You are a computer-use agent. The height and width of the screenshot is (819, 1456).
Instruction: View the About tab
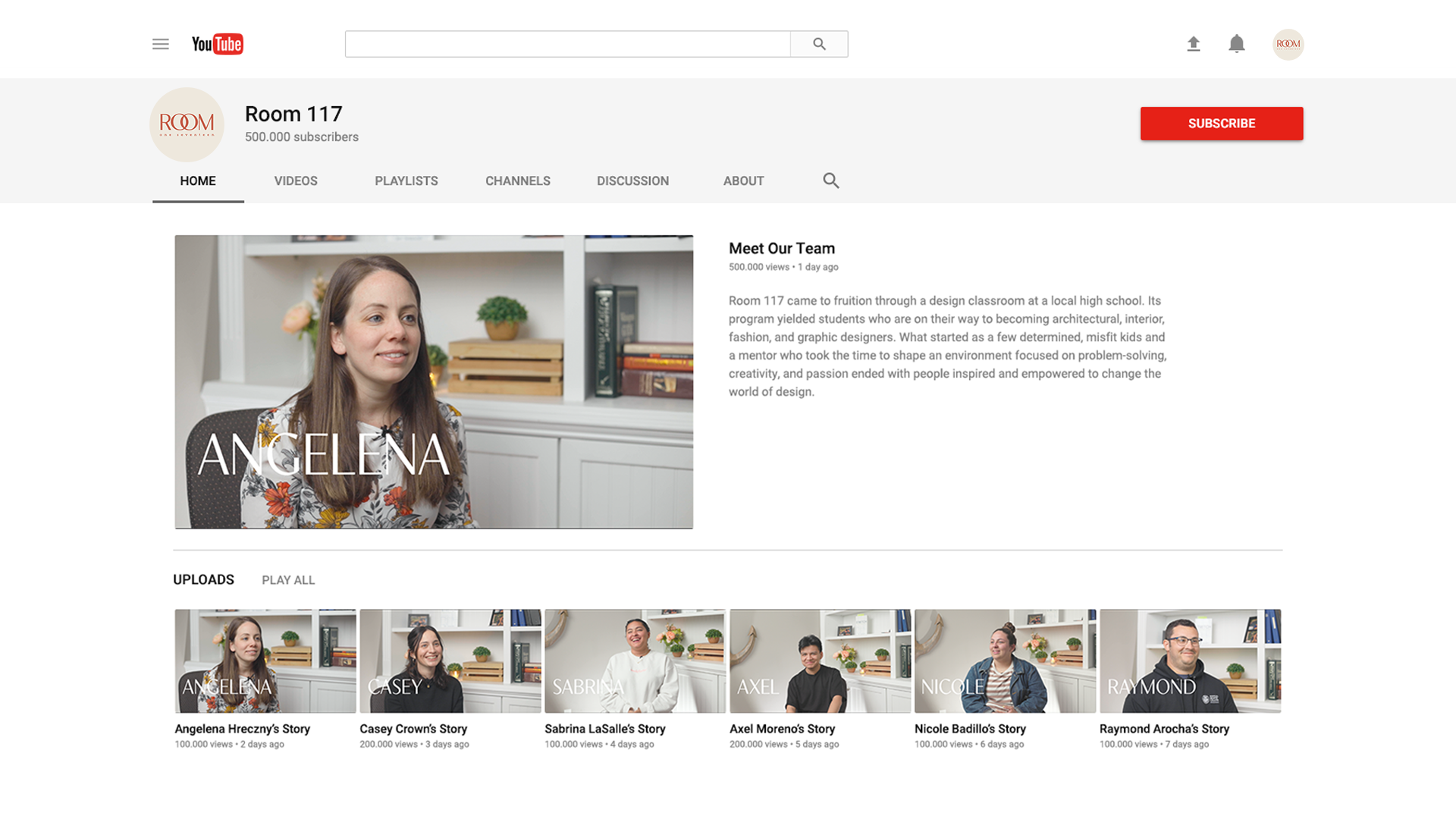point(743,181)
